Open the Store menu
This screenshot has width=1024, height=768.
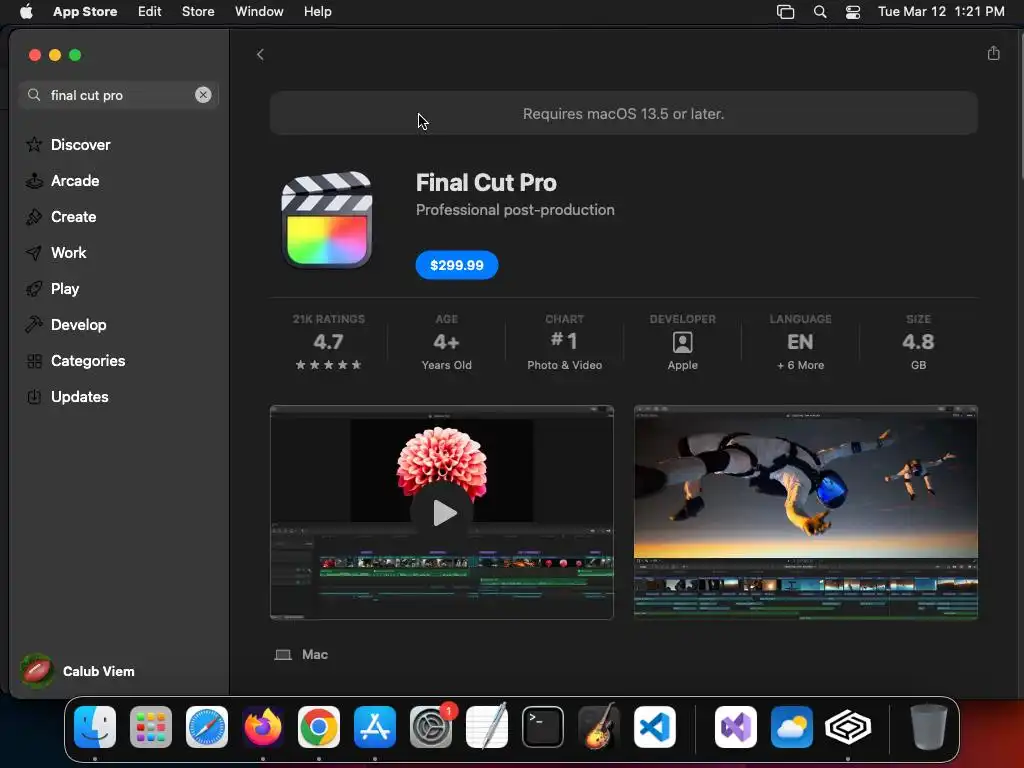coord(198,11)
